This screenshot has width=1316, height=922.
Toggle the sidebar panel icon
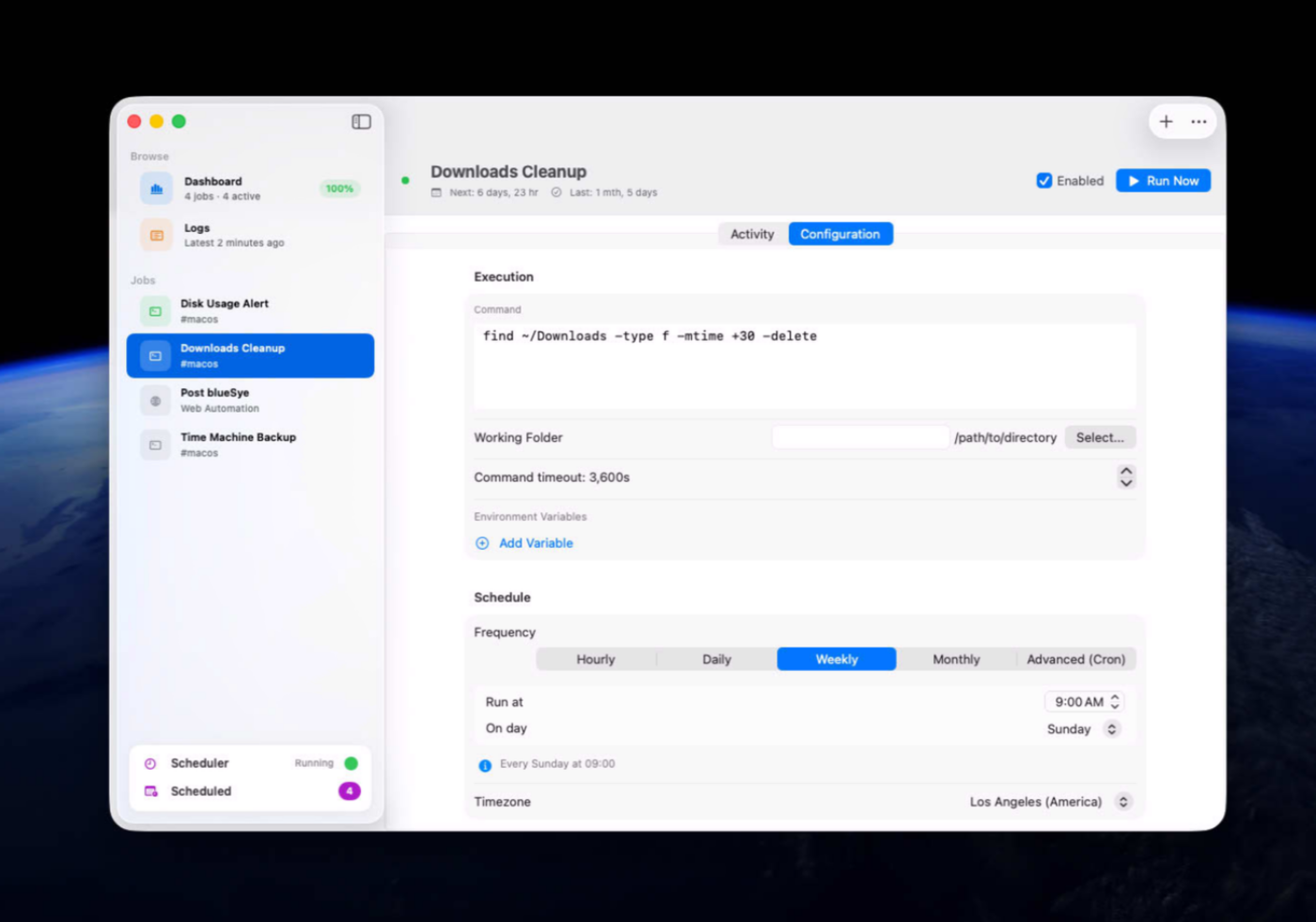click(361, 121)
